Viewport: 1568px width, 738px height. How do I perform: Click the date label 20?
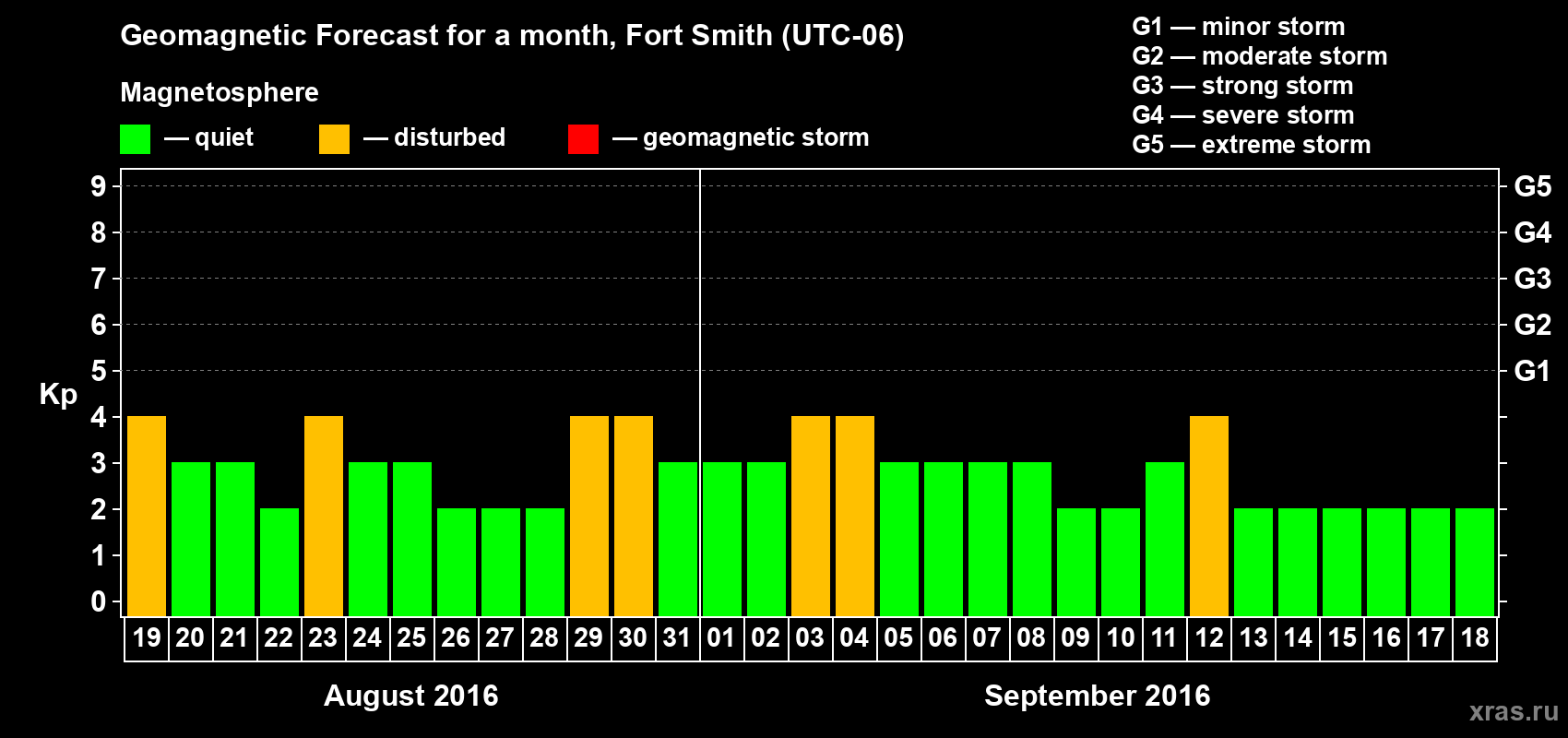click(x=190, y=637)
